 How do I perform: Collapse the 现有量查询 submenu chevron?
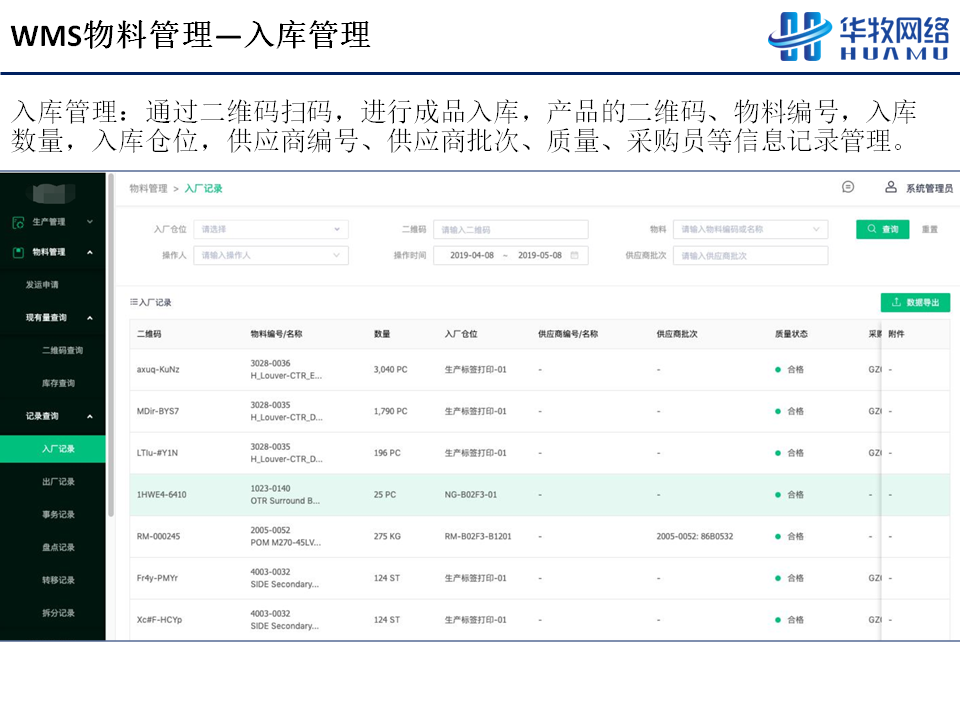[90, 318]
